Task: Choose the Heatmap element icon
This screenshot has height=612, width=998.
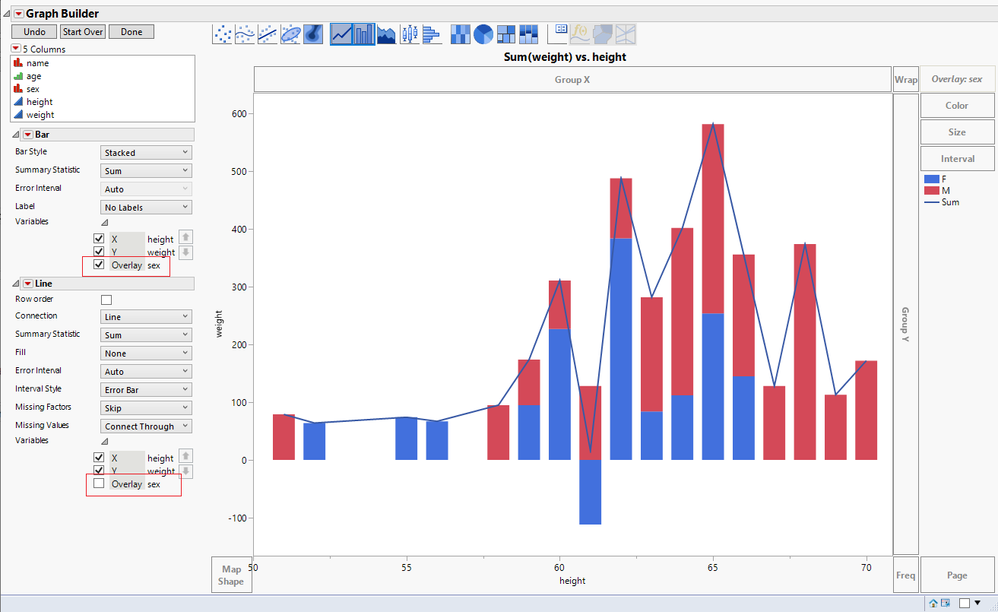Action: [460, 34]
